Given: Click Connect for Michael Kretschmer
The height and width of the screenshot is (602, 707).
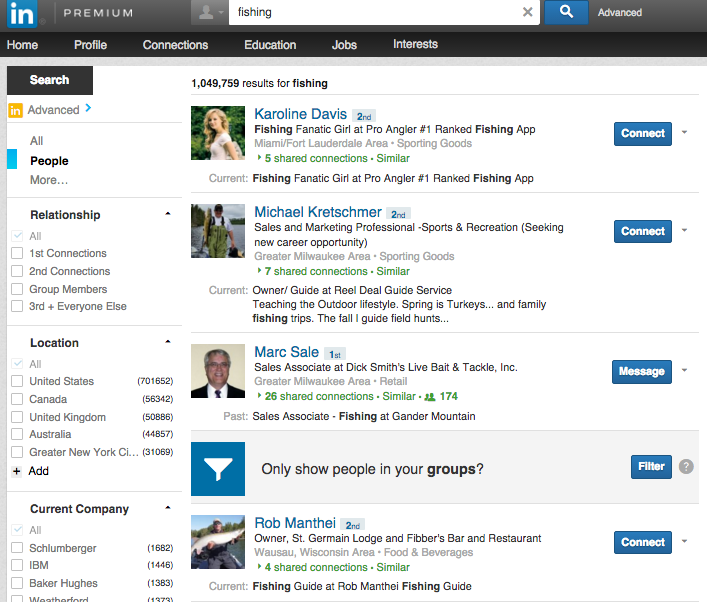Looking at the screenshot, I should 643,231.
